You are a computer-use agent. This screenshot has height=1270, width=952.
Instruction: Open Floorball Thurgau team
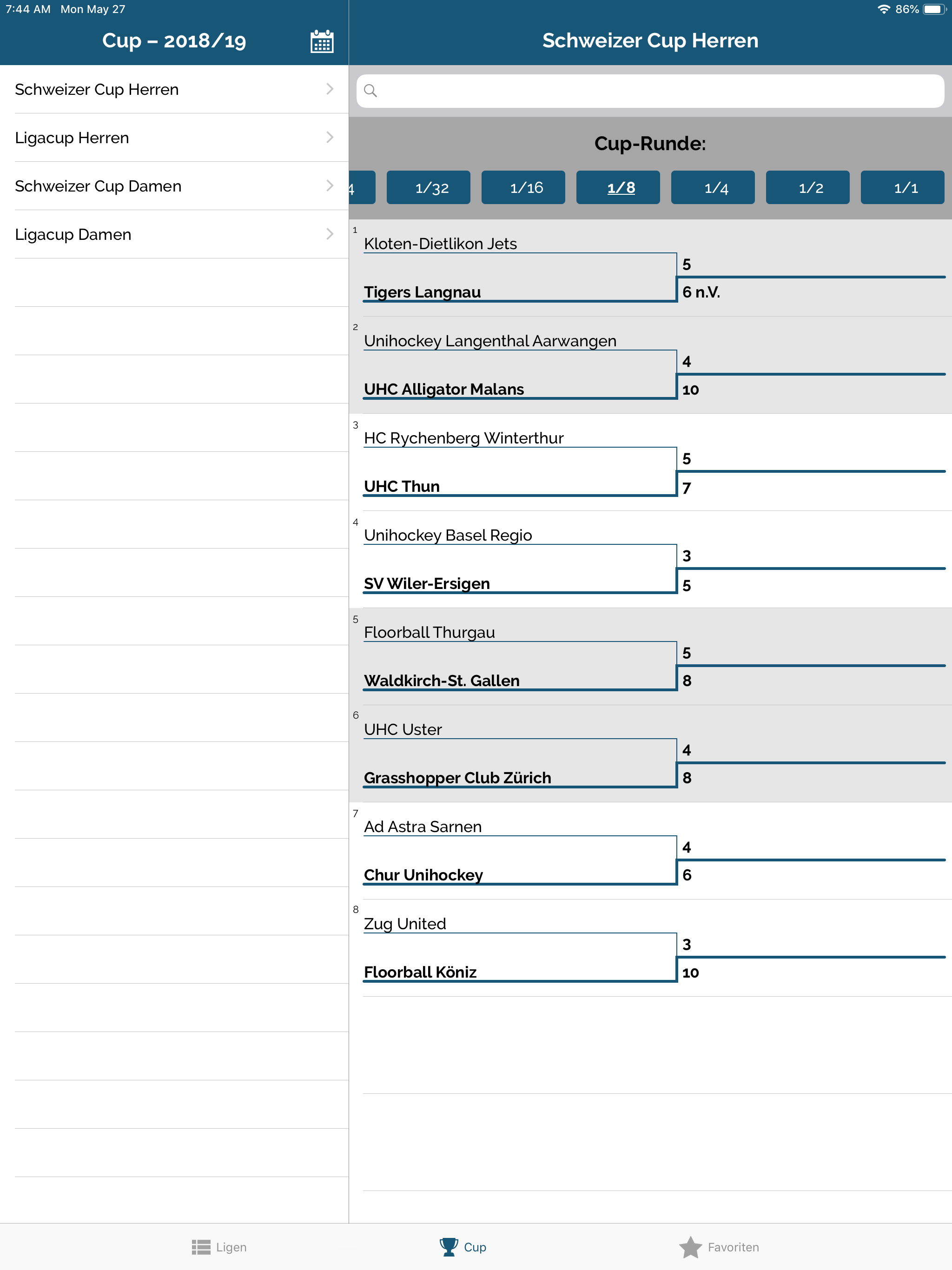click(429, 632)
